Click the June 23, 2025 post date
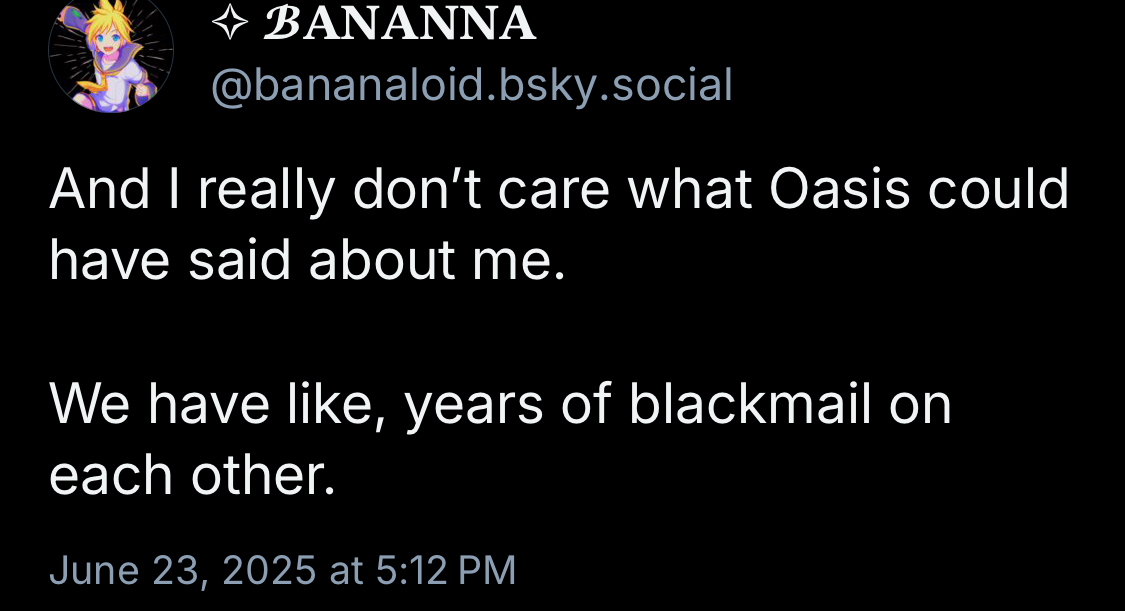This screenshot has width=1125, height=611. pyautogui.click(x=183, y=570)
